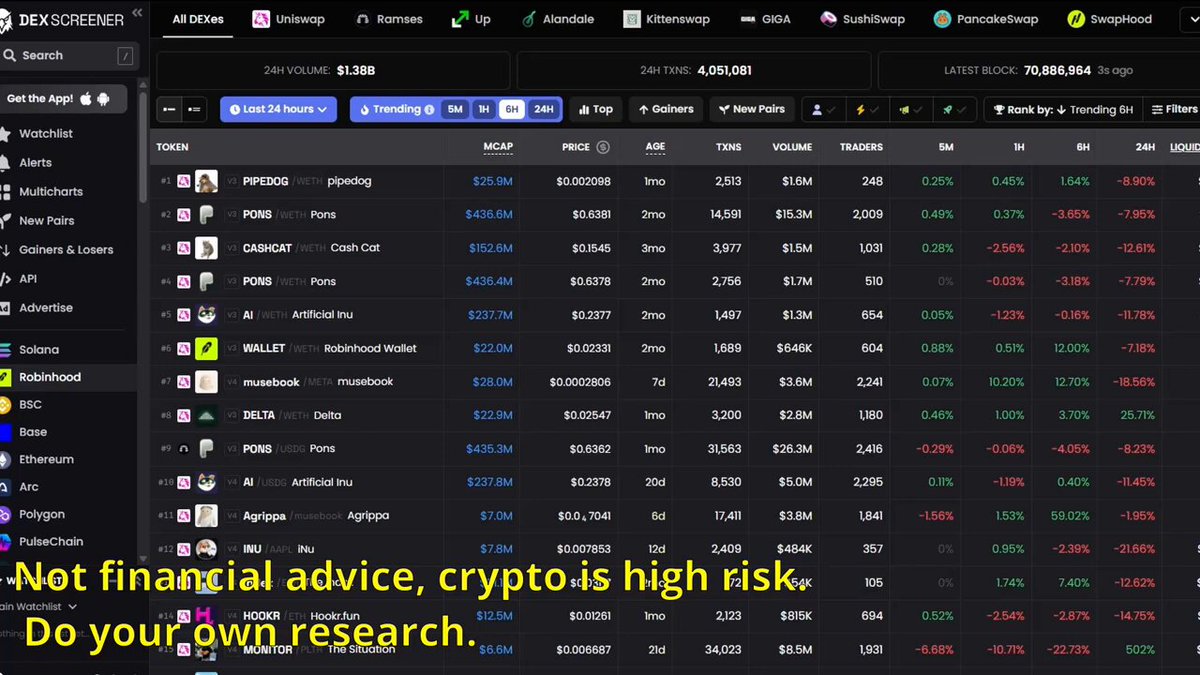Expand the Last 24 hours dropdown

pyautogui.click(x=278, y=109)
